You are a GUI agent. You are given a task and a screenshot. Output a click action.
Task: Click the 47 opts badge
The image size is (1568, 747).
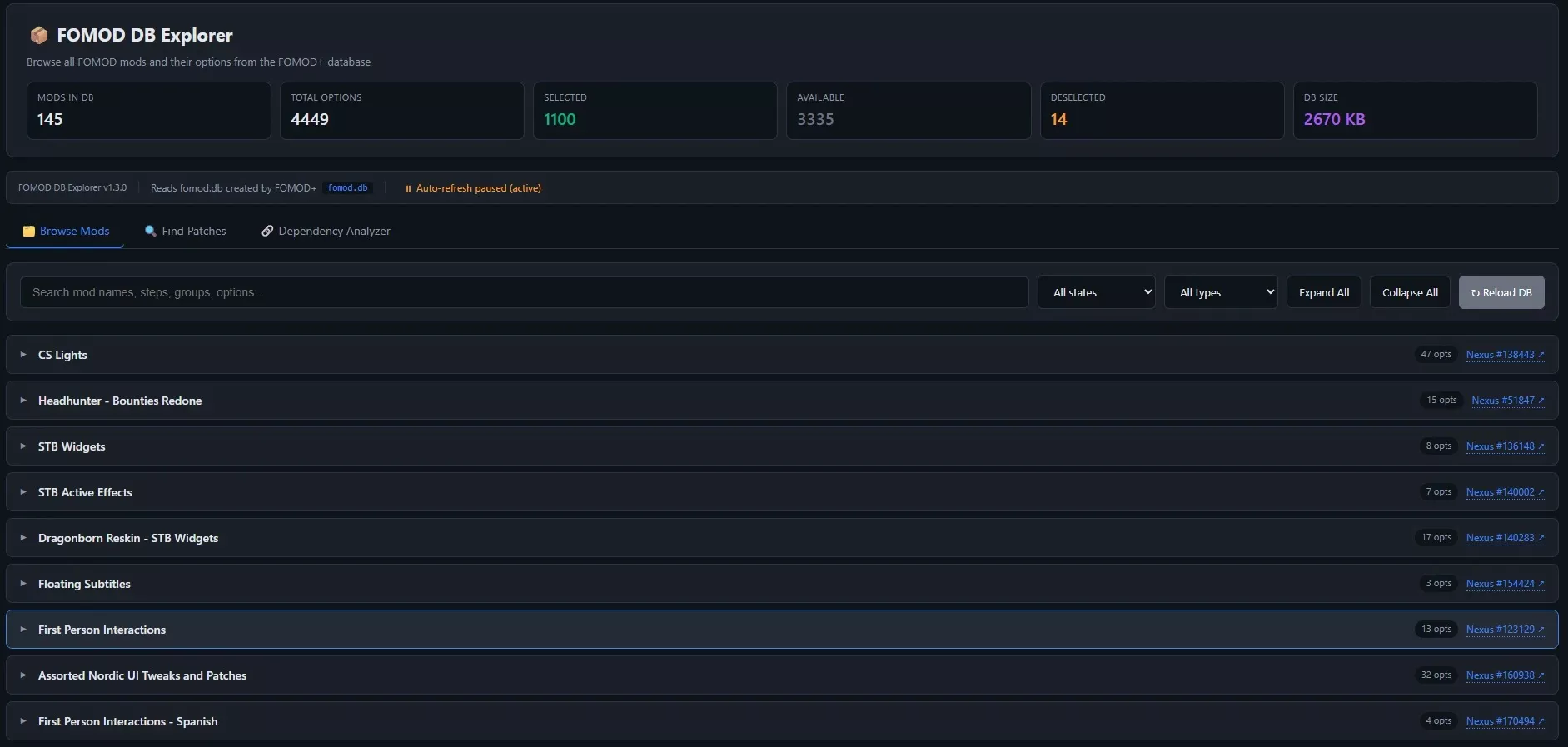[x=1436, y=354]
